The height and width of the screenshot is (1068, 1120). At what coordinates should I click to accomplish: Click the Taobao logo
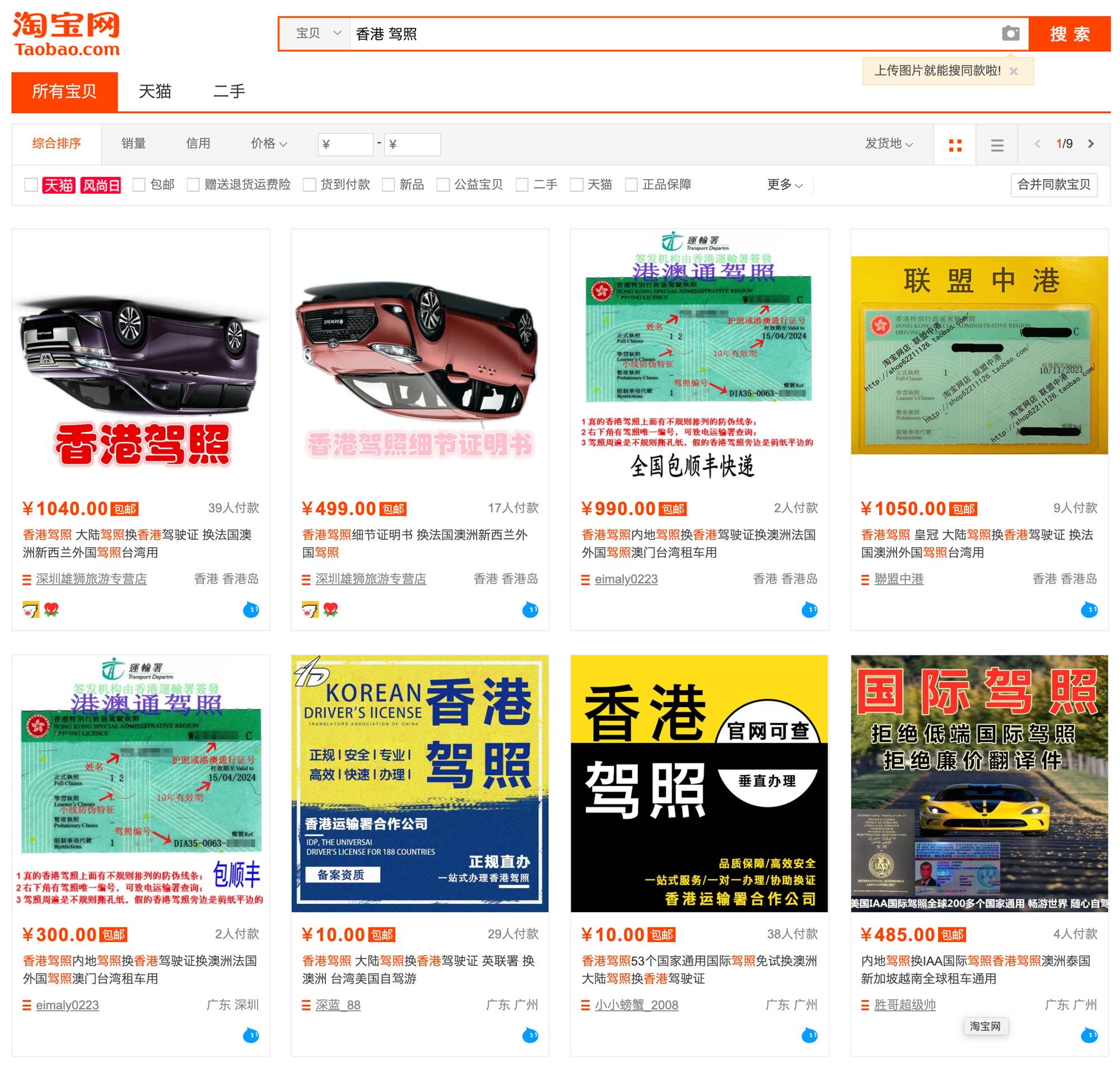66,34
